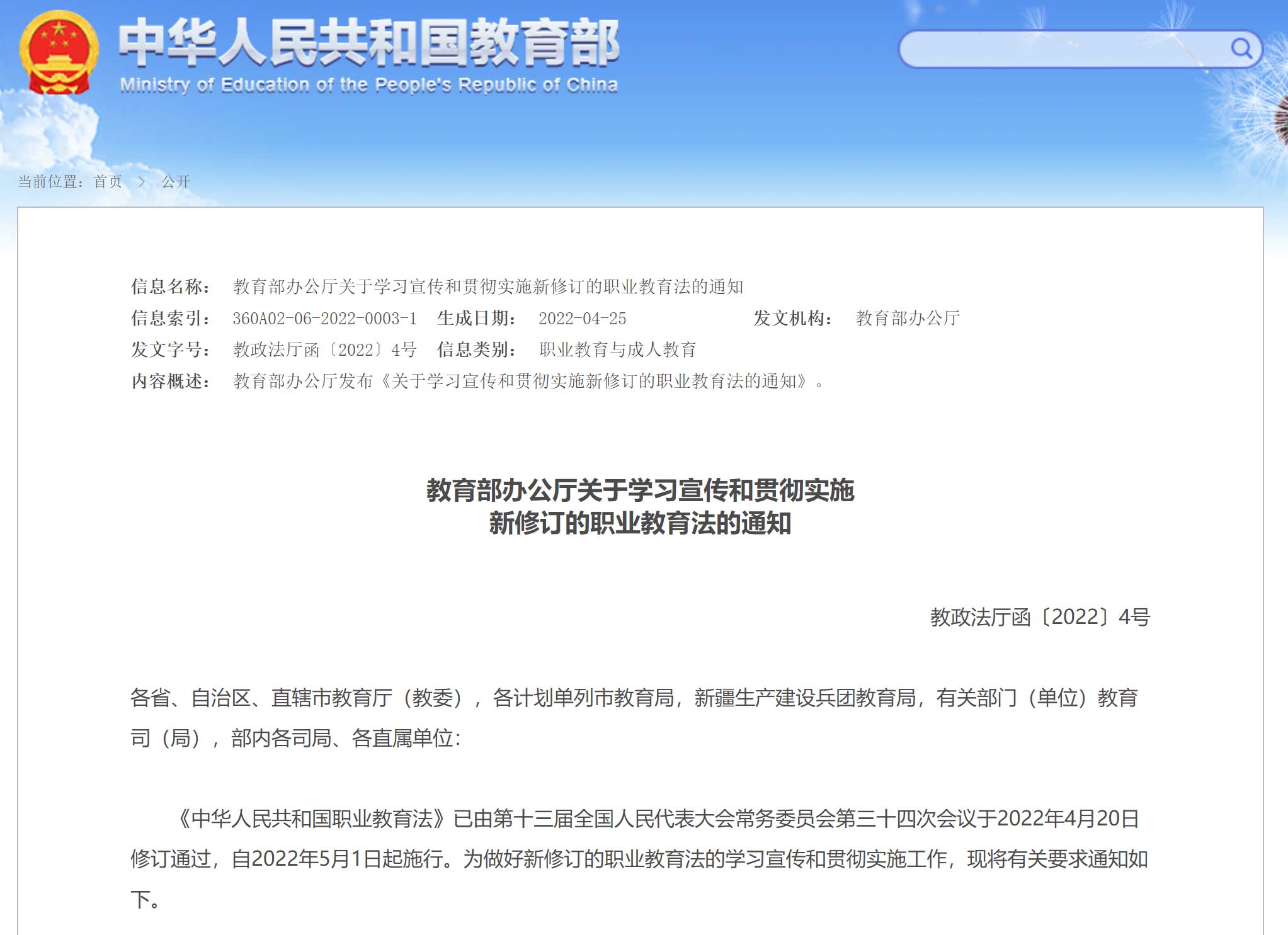Open the 公开 breadcrumb link
Screen dimensions: 1288x935
click(176, 182)
